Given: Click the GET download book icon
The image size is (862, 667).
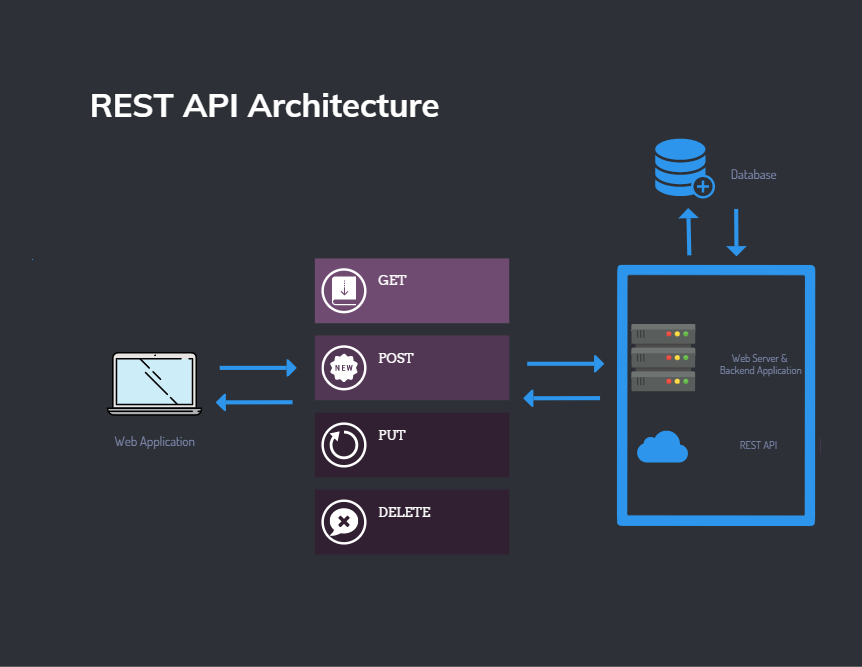Looking at the screenshot, I should tap(344, 290).
